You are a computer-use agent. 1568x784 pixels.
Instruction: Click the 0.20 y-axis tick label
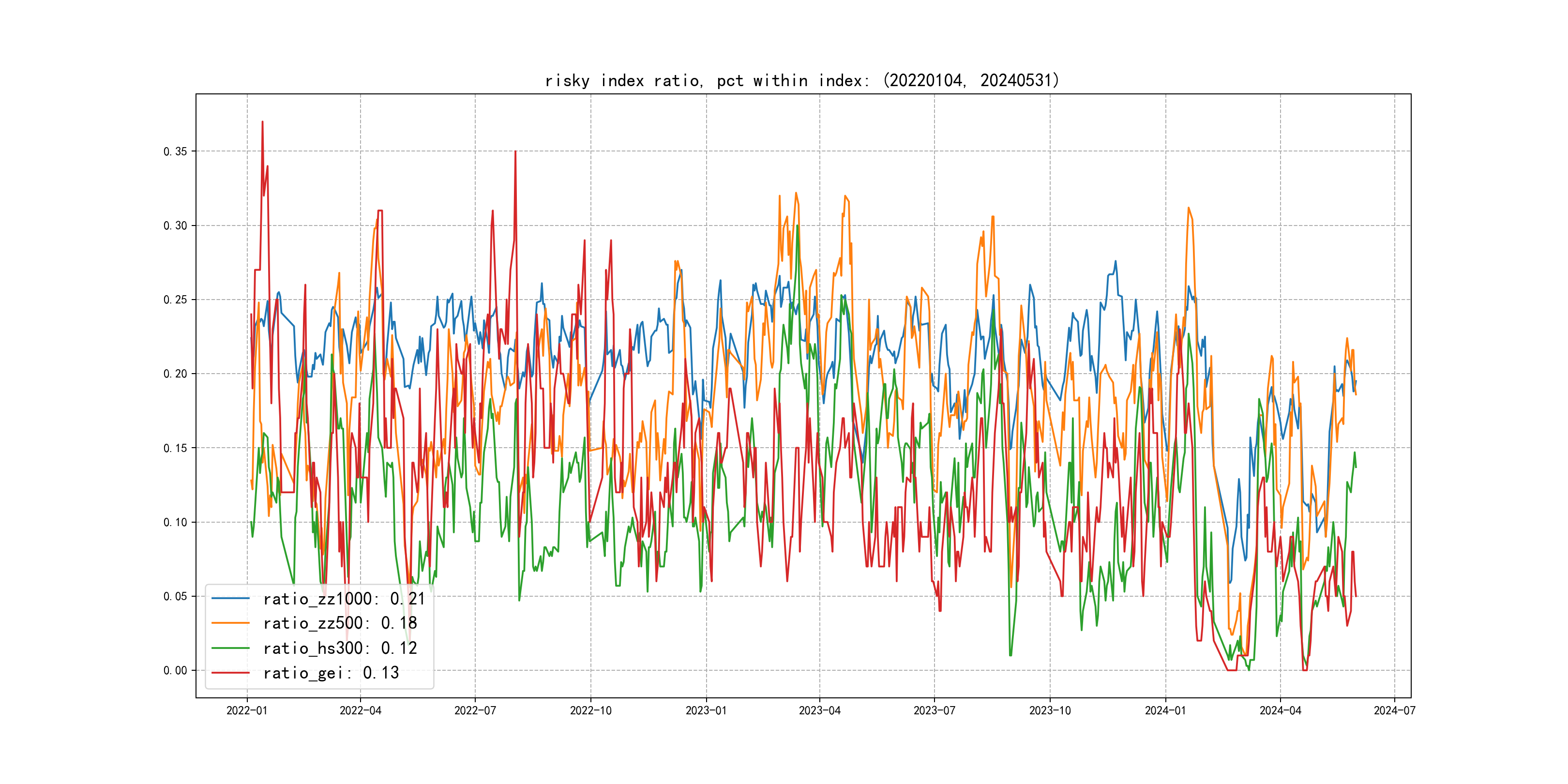click(x=175, y=374)
